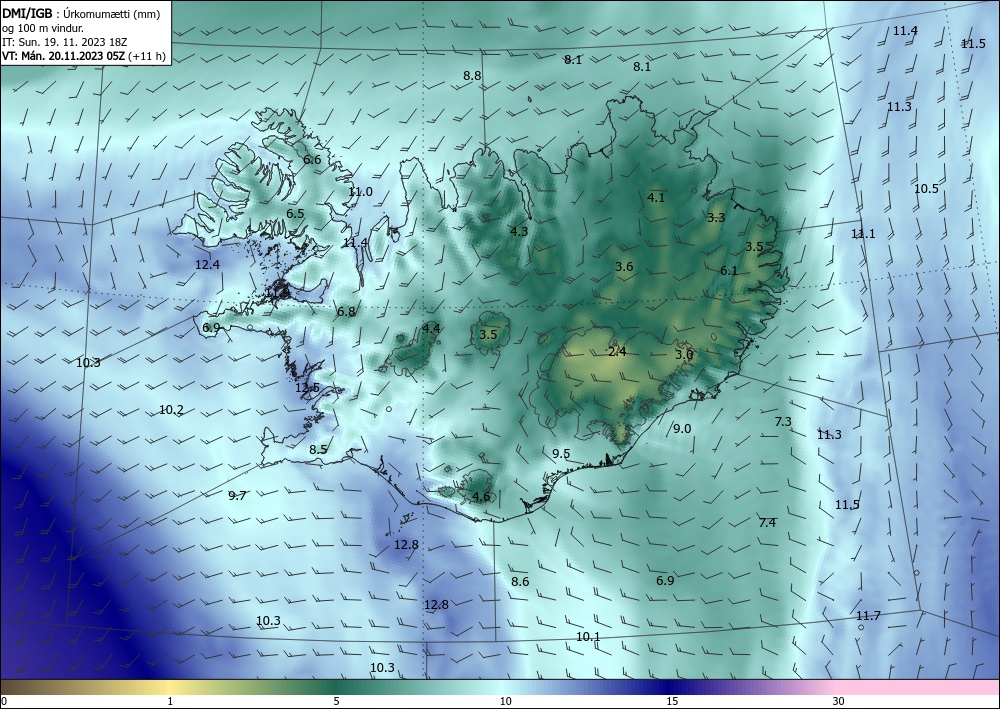Click the map value "4.3"
The width and height of the screenshot is (1000, 709).
pos(519,231)
